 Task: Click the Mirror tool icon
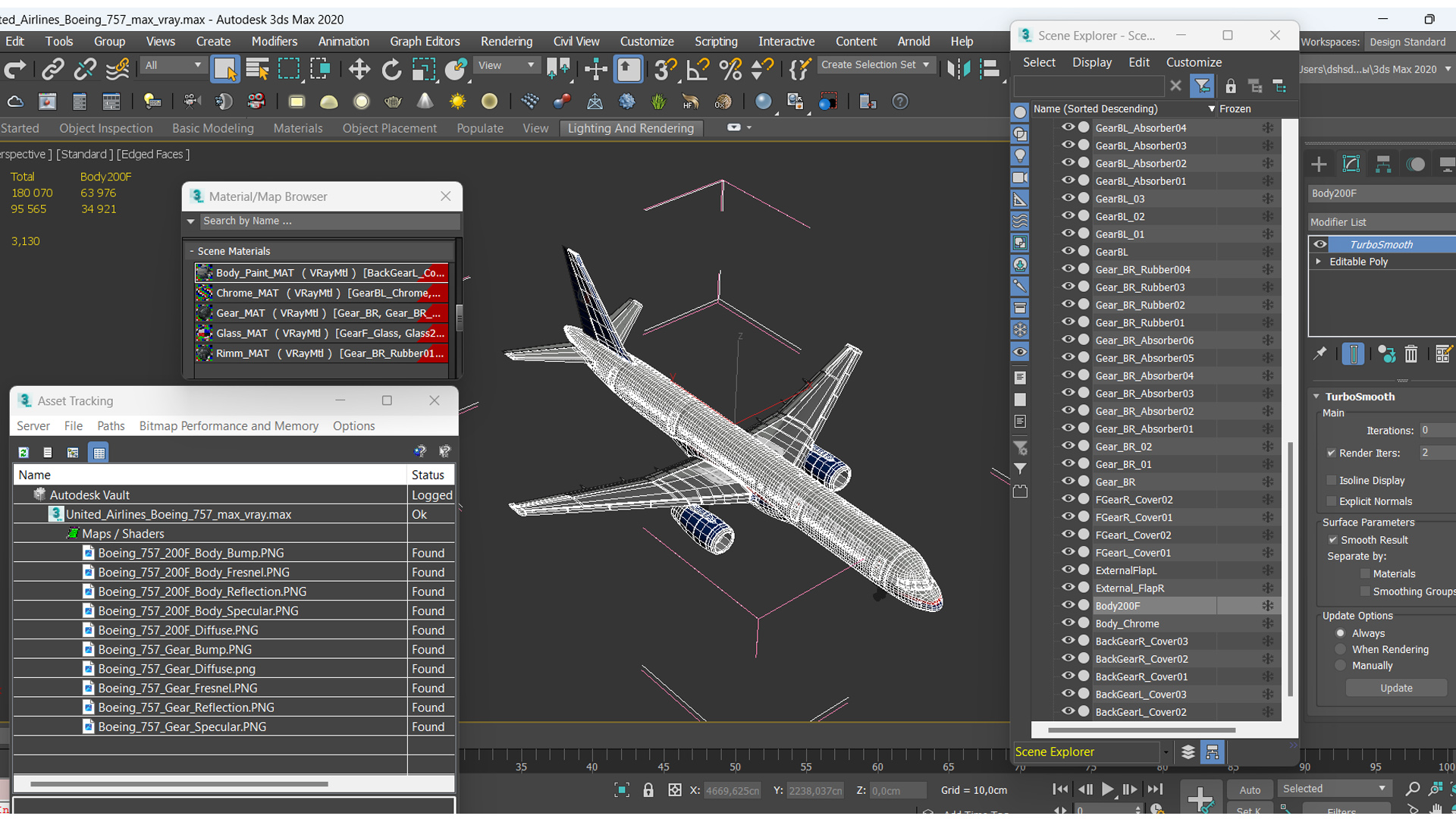pos(958,69)
